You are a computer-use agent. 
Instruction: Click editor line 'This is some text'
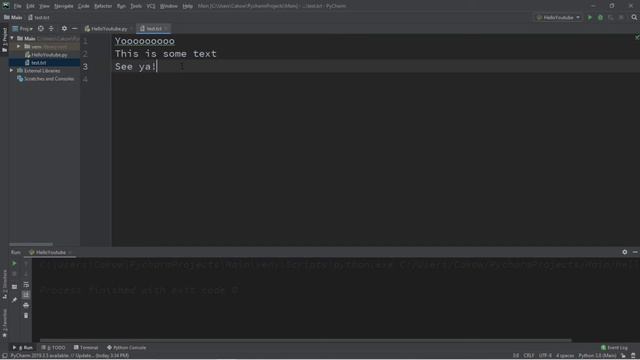point(166,54)
